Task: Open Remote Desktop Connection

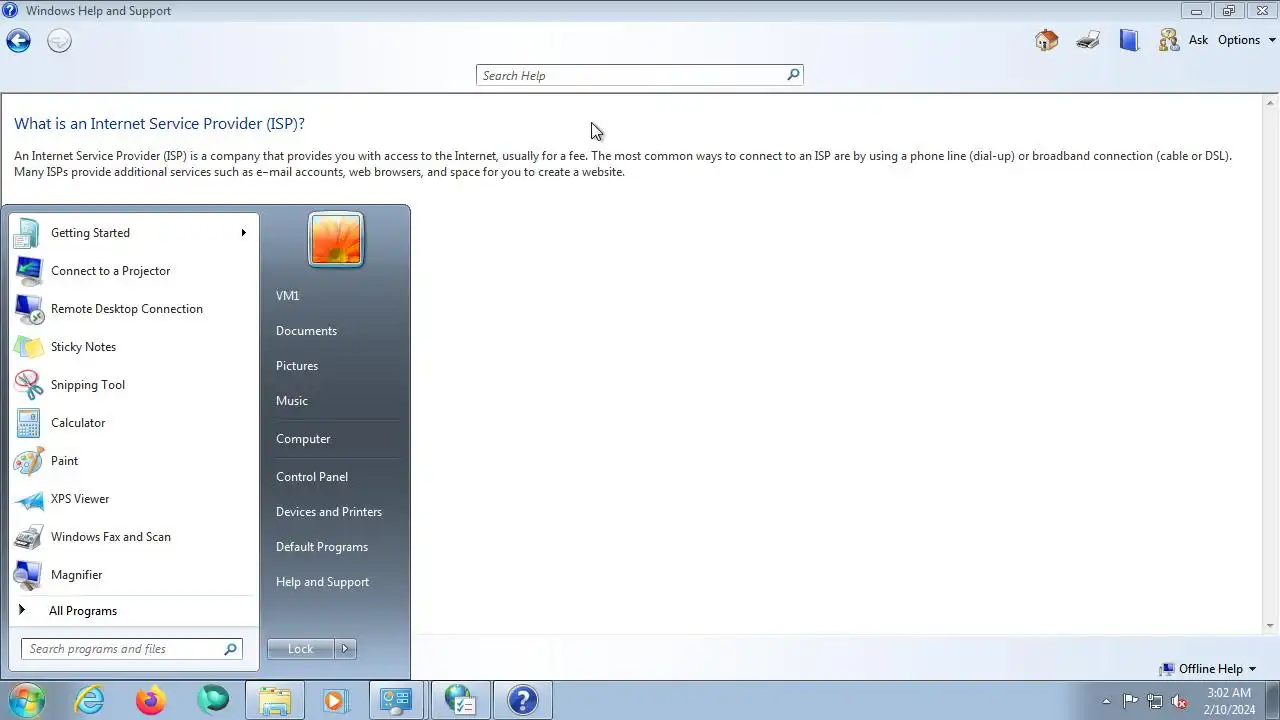Action: coord(134,309)
